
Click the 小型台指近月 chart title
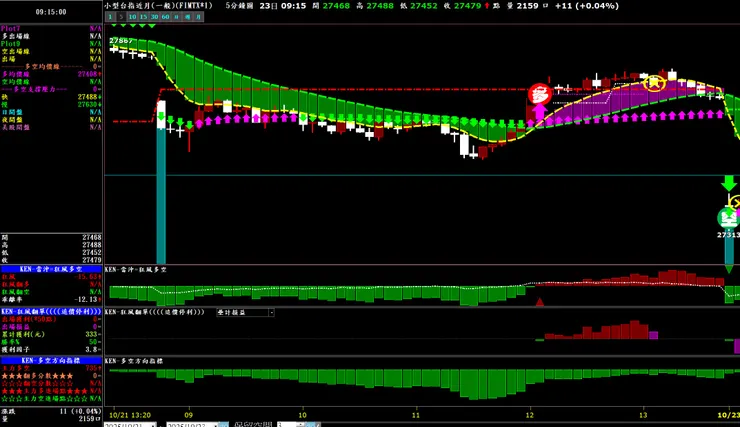coord(158,6)
